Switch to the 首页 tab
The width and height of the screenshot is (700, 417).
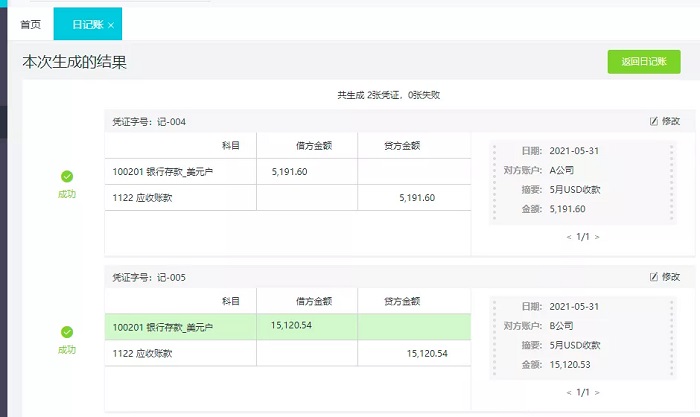tap(30, 24)
